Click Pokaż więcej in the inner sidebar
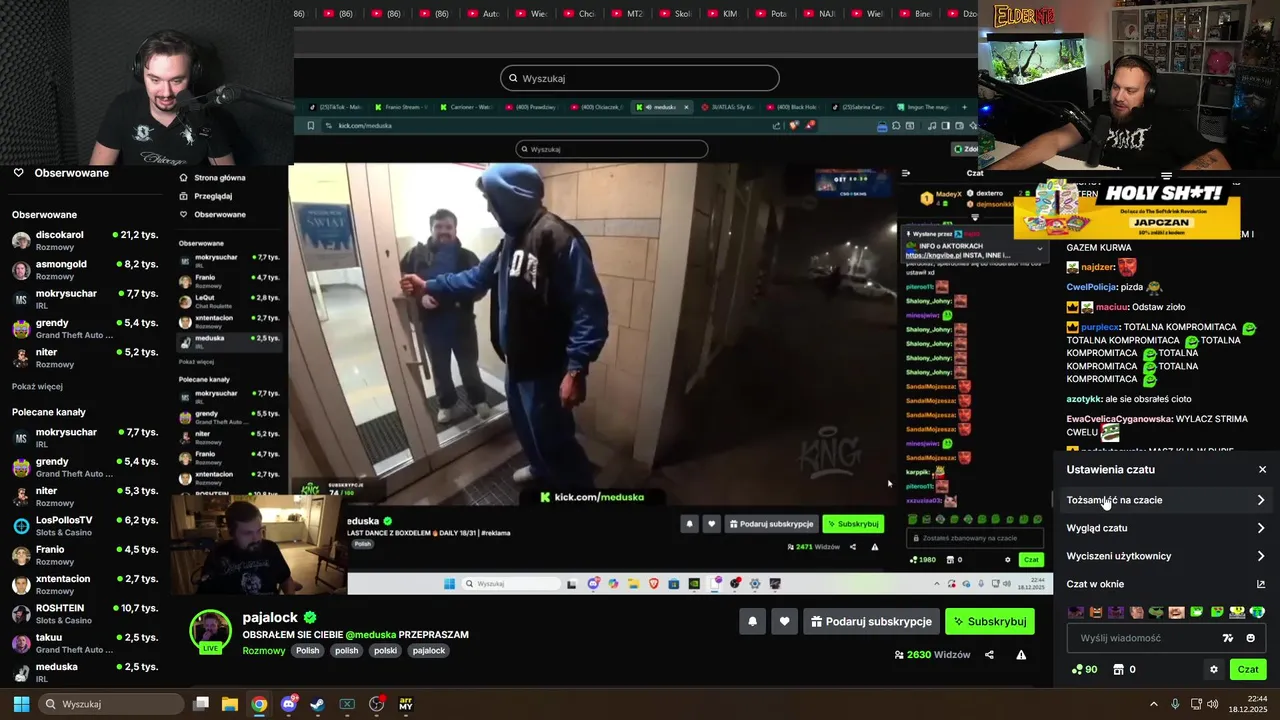 pyautogui.click(x=196, y=362)
